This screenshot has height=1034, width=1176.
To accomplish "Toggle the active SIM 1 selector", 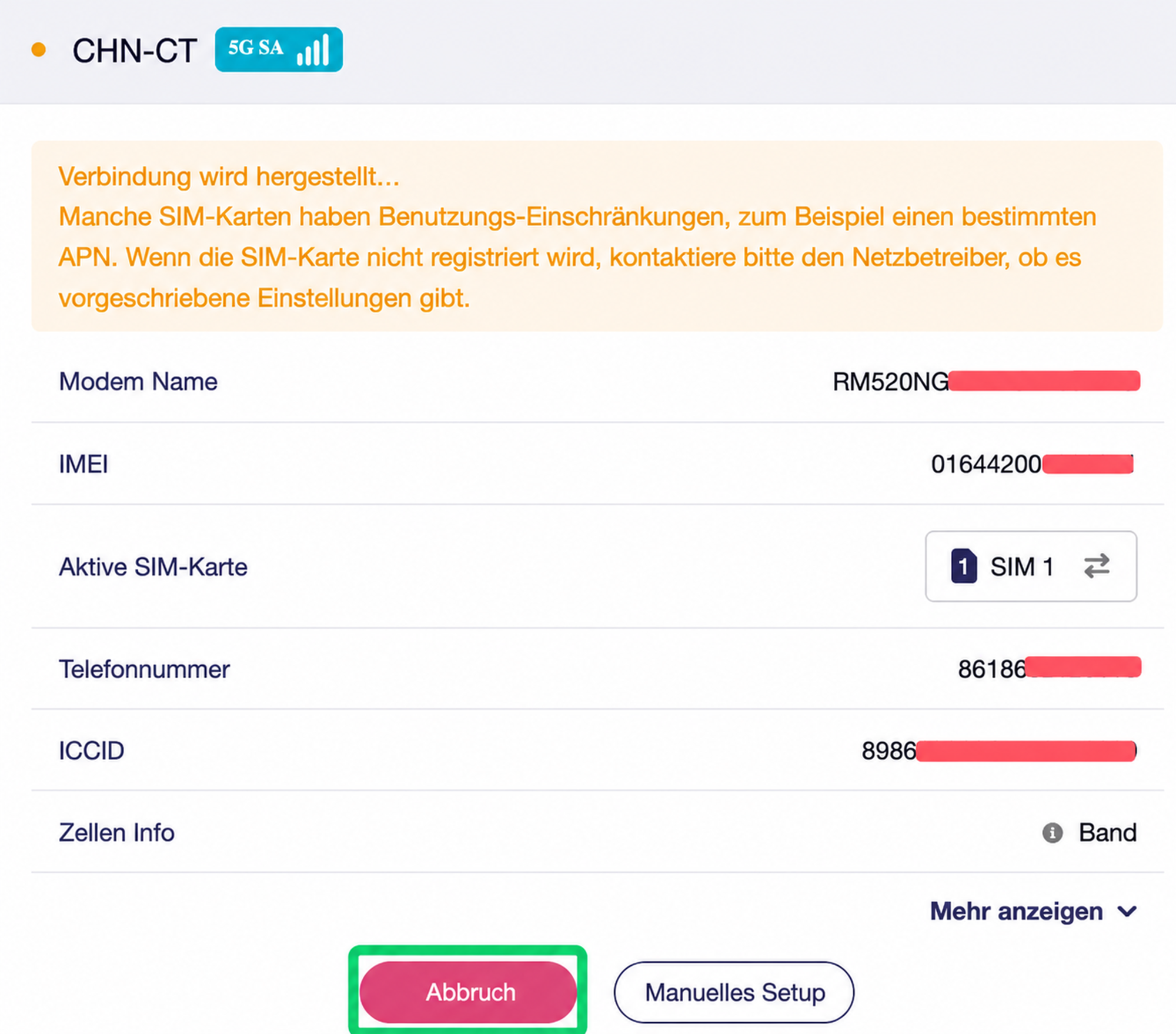I will (1031, 566).
